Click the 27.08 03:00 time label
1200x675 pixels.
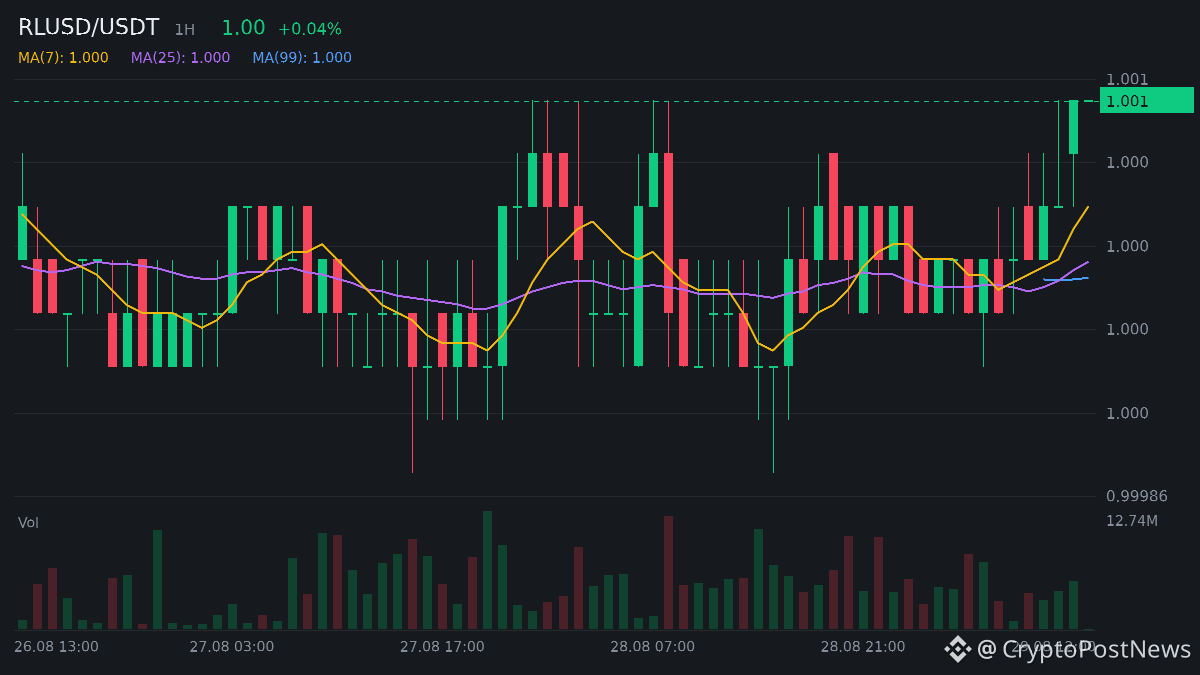232,647
